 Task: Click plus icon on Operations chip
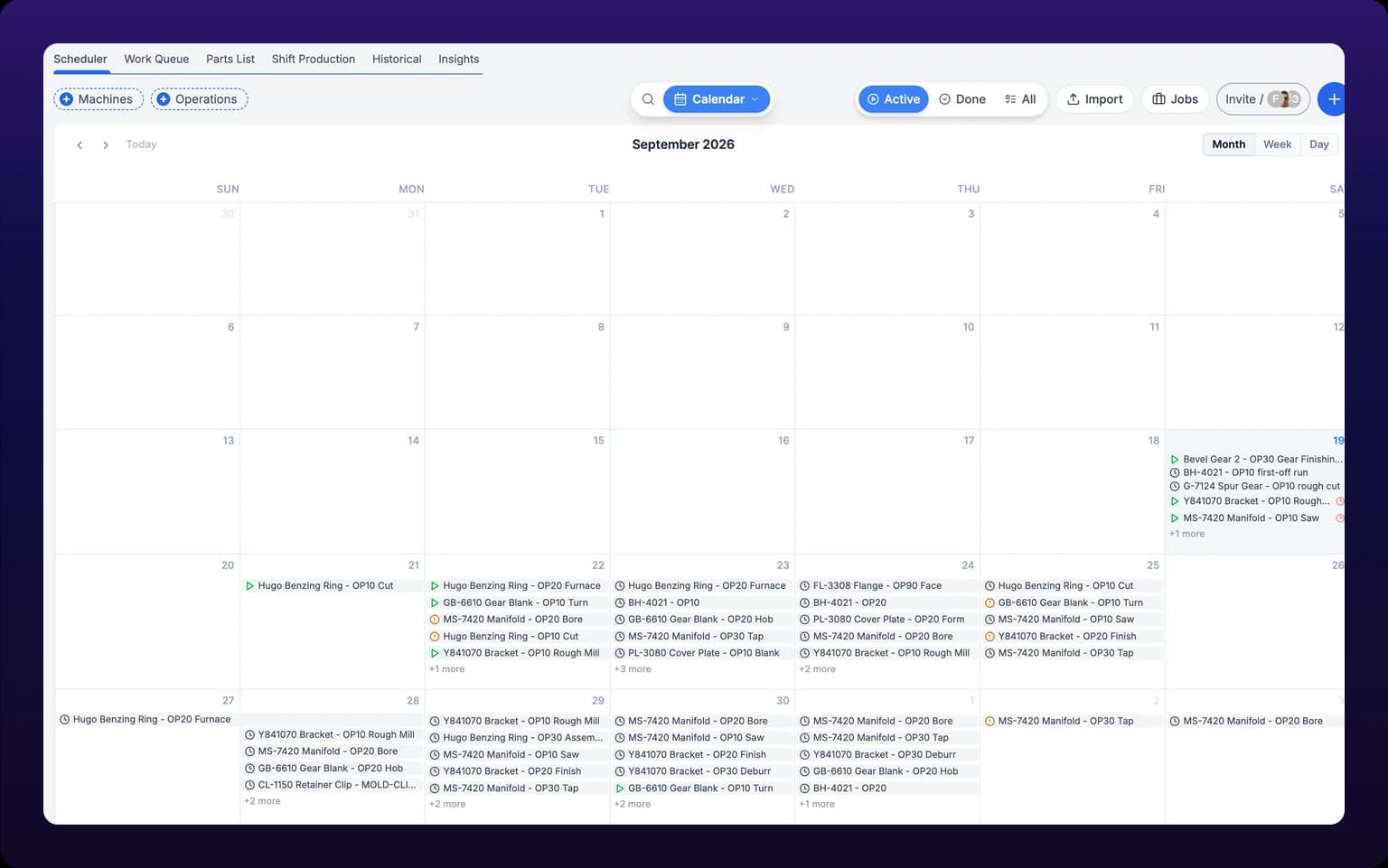[164, 99]
